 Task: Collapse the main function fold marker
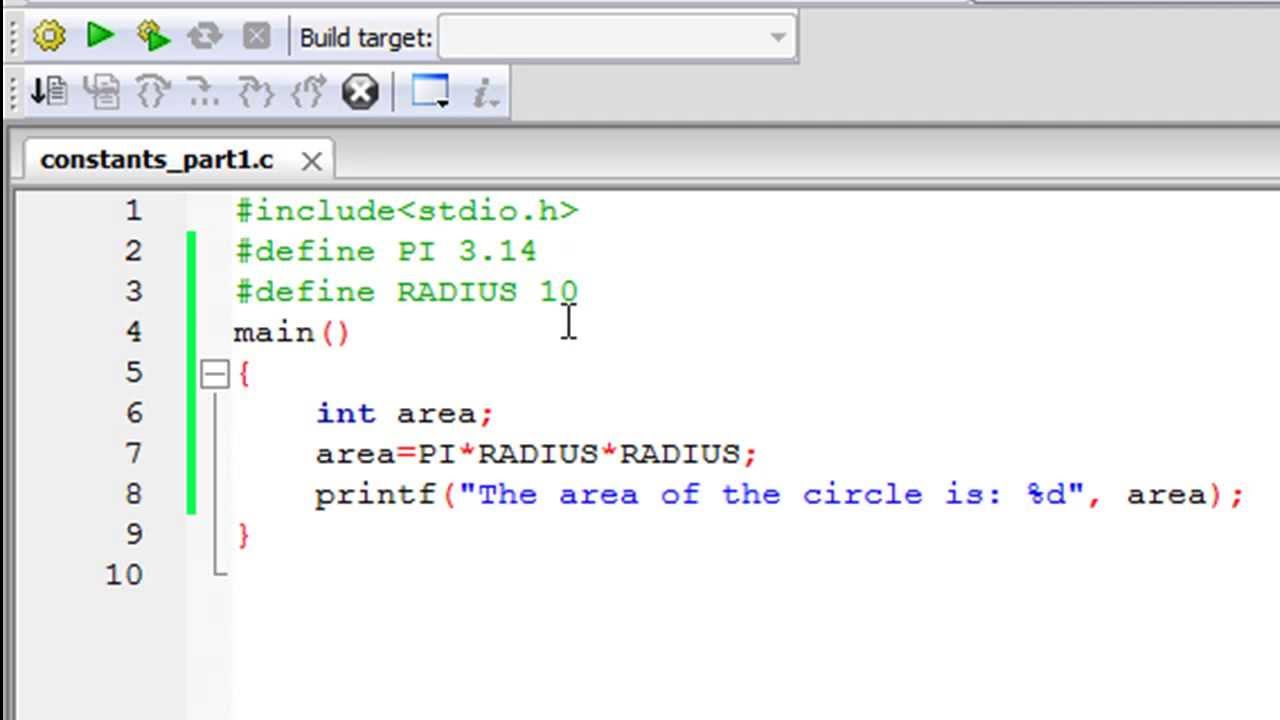pyautogui.click(x=215, y=374)
